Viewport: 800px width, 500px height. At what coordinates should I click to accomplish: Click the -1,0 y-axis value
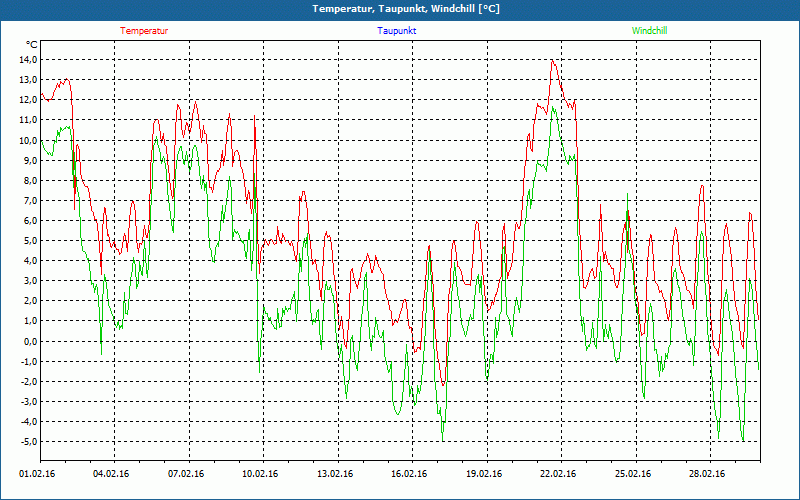pyautogui.click(x=29, y=361)
